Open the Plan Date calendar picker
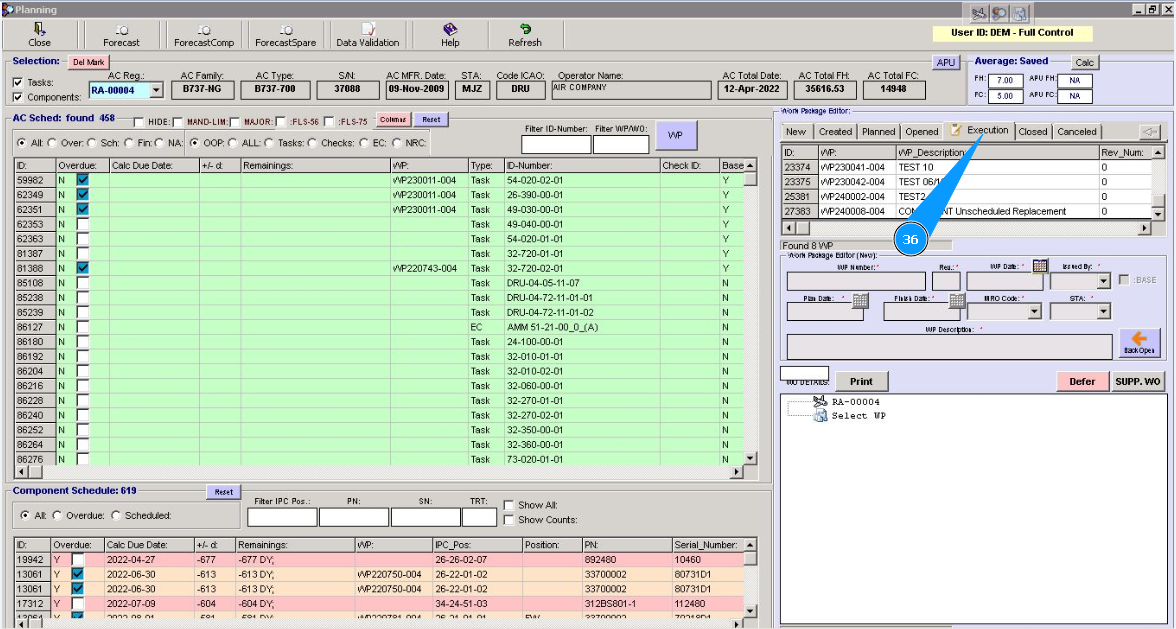The height and width of the screenshot is (629, 1176). coord(860,300)
